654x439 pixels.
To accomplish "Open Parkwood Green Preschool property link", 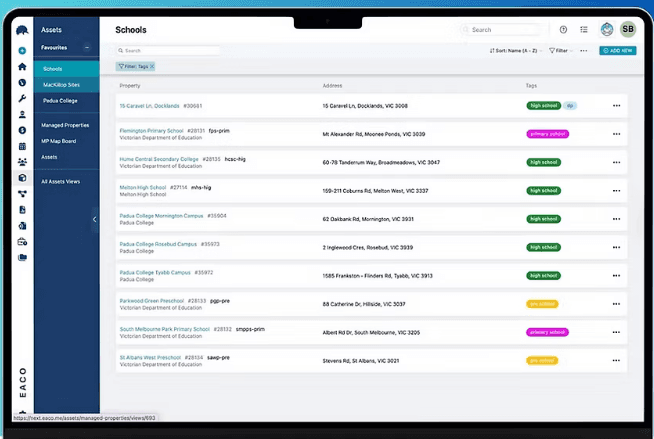I will (151, 301).
